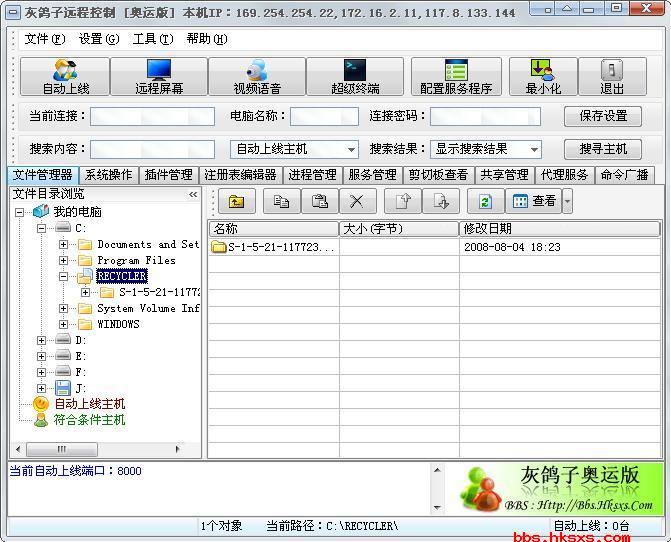Click 配置服务程序 configure server icon
The image size is (671, 542).
click(x=455, y=76)
